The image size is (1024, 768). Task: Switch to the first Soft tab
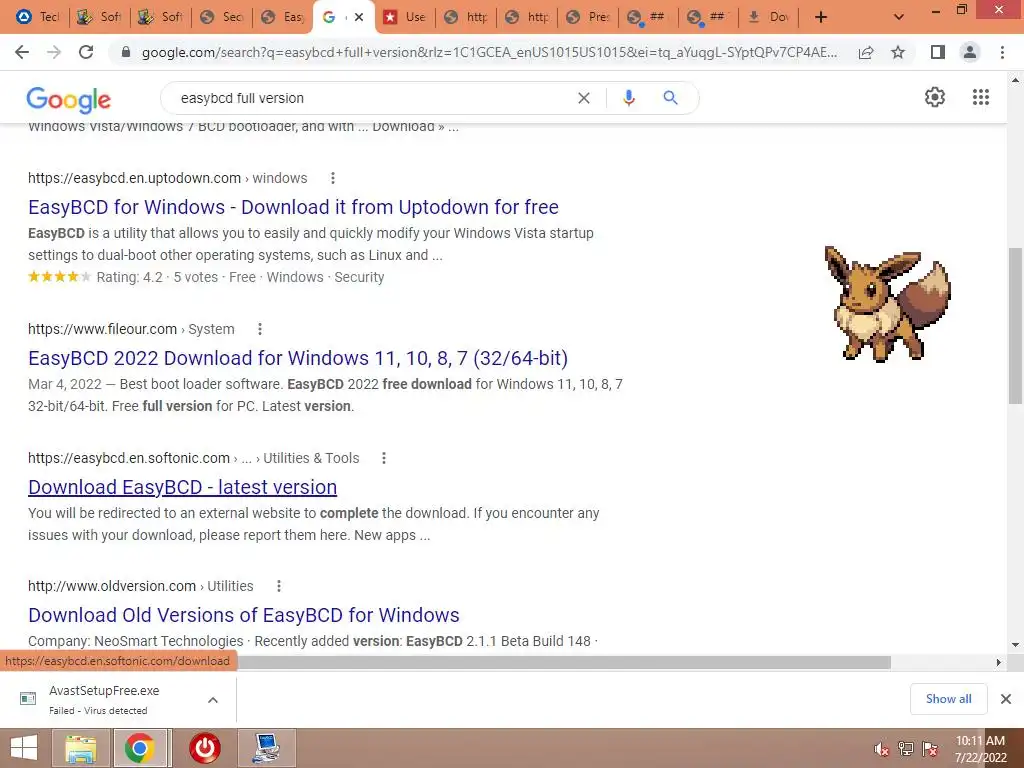coord(99,17)
